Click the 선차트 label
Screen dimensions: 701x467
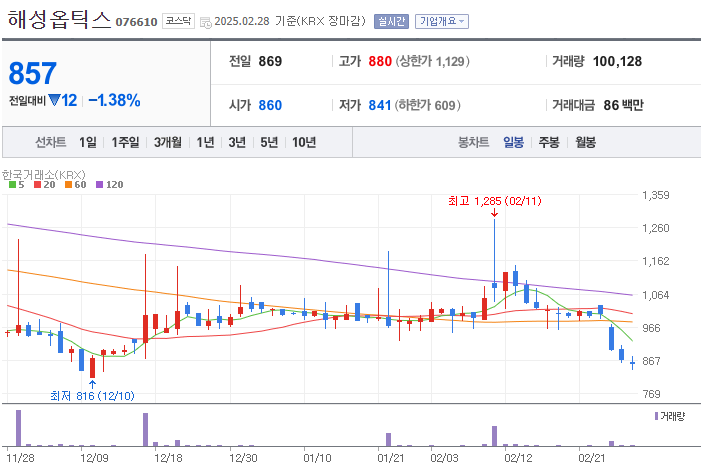coord(51,143)
